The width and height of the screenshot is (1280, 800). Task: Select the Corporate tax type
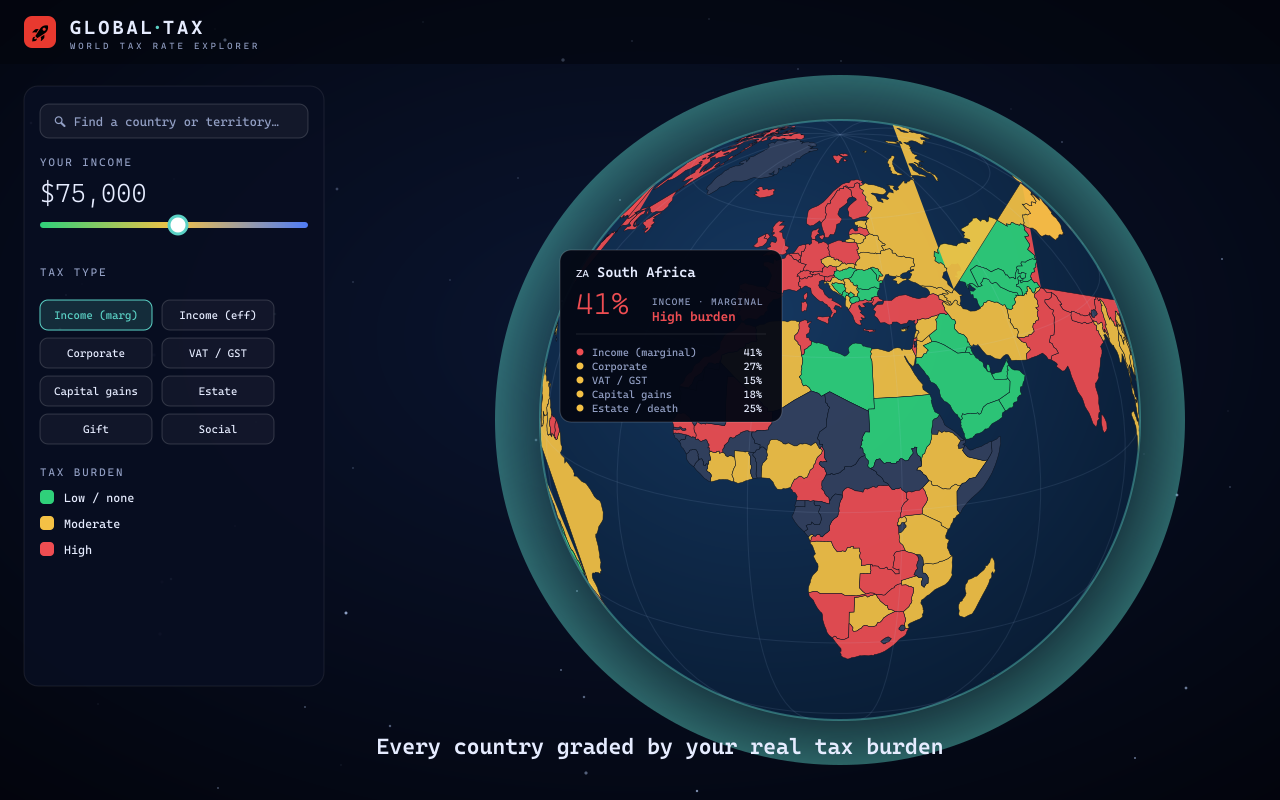pos(96,353)
